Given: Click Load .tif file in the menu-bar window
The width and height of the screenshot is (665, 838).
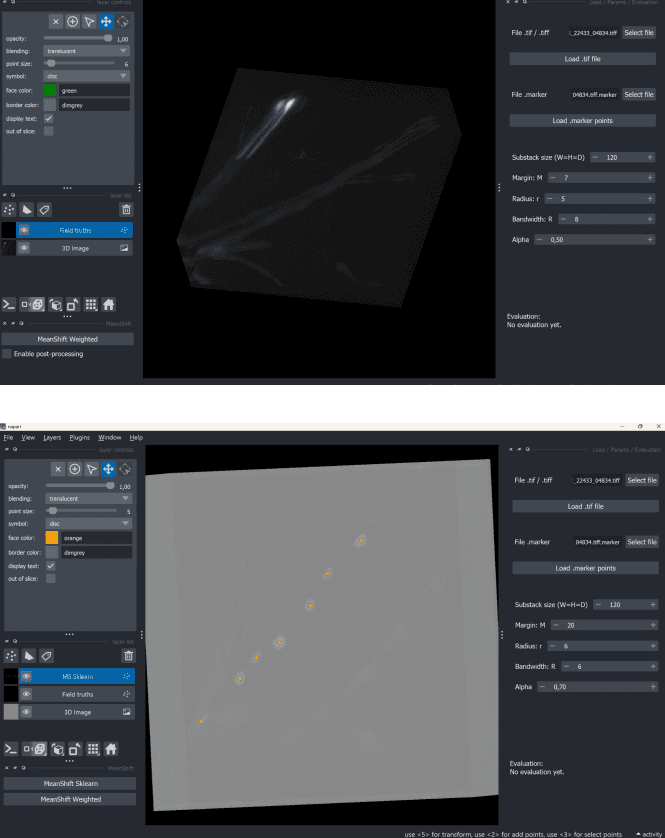Looking at the screenshot, I should click(585, 506).
